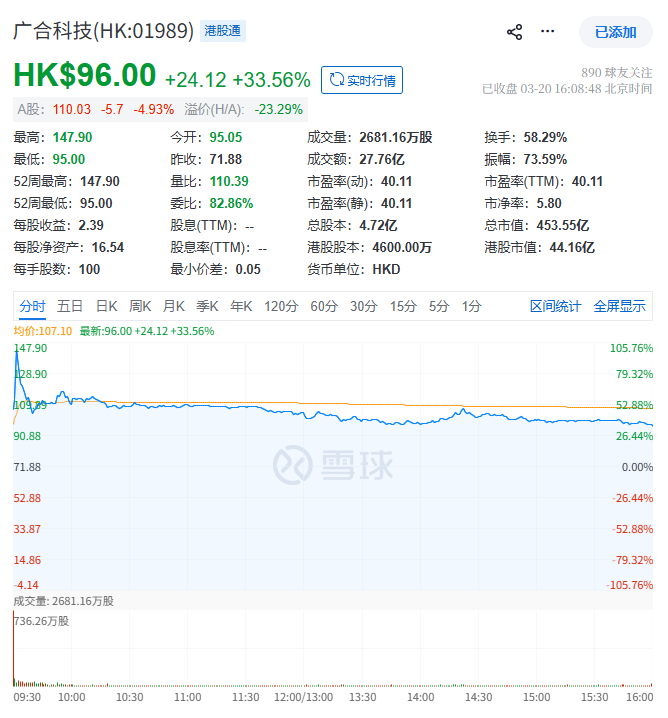Choose the 5分 interval tab
Image resolution: width=668 pixels, height=718 pixels.
[x=439, y=306]
